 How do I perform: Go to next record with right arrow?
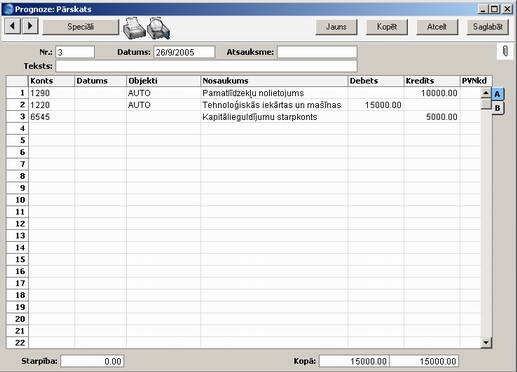coord(30,26)
